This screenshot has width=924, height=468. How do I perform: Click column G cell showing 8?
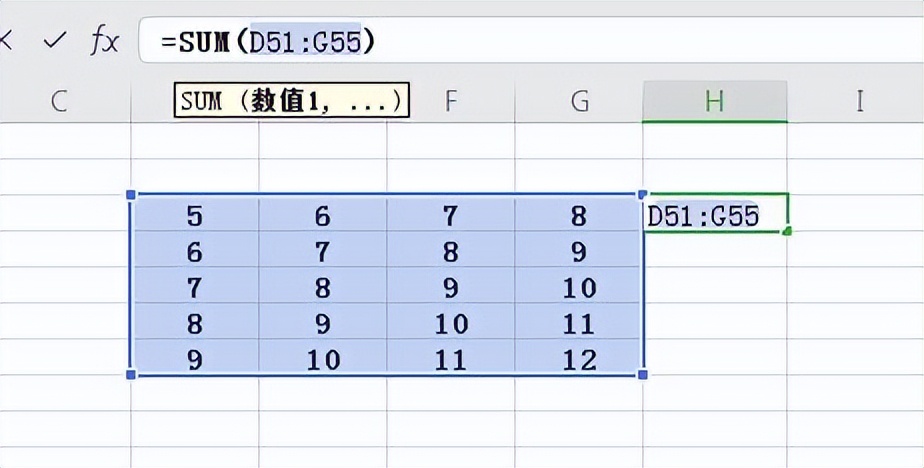click(579, 215)
